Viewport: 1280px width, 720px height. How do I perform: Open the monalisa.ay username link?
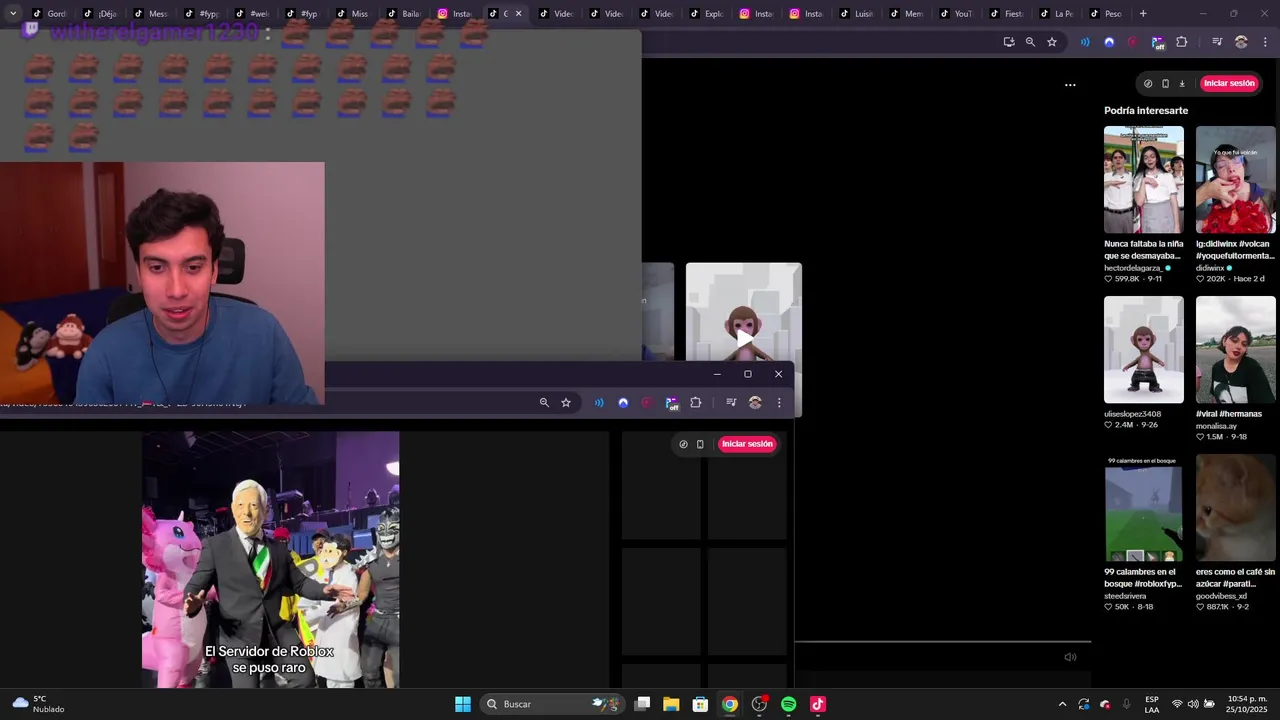(1216, 426)
